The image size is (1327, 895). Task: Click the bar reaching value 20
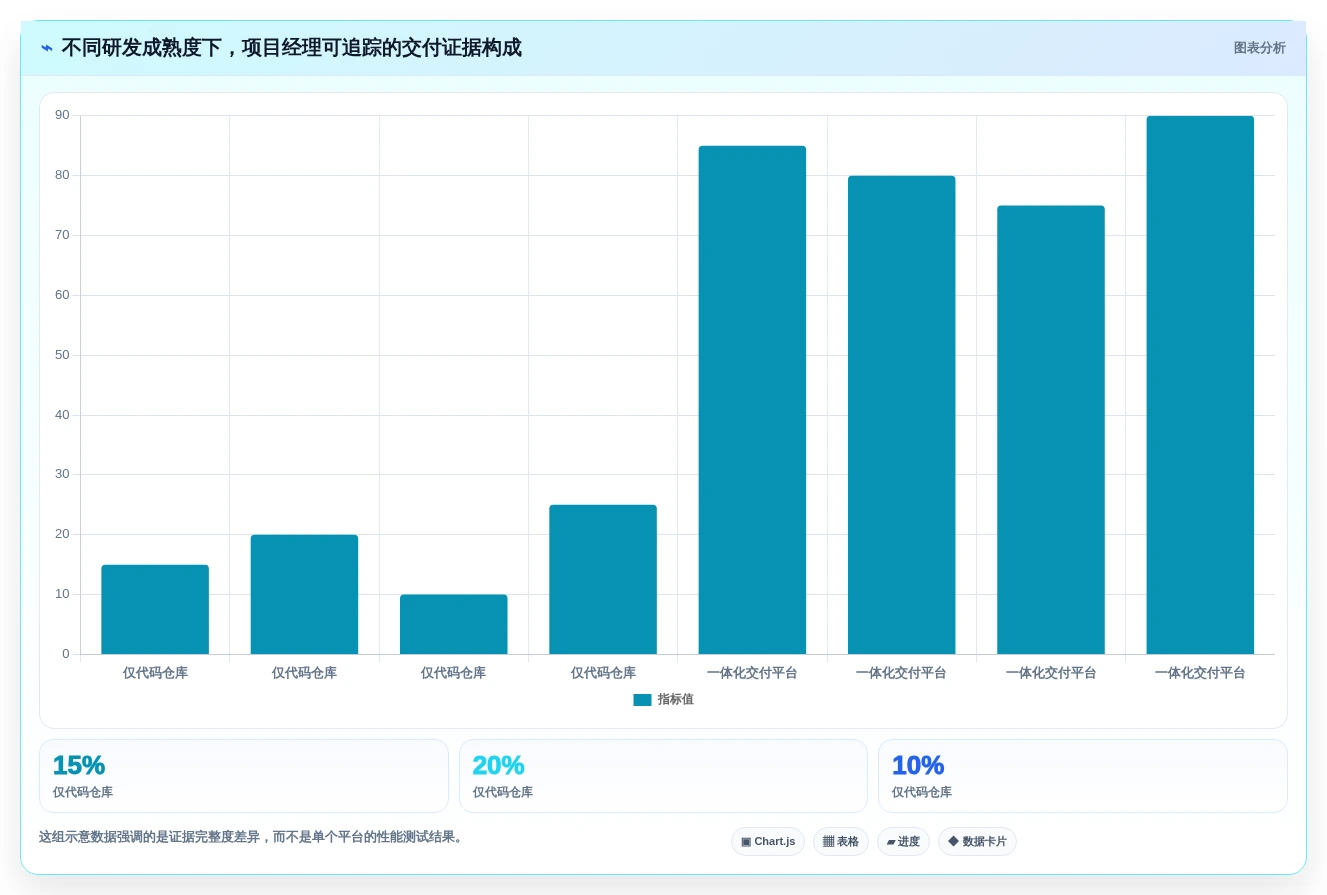pos(304,594)
